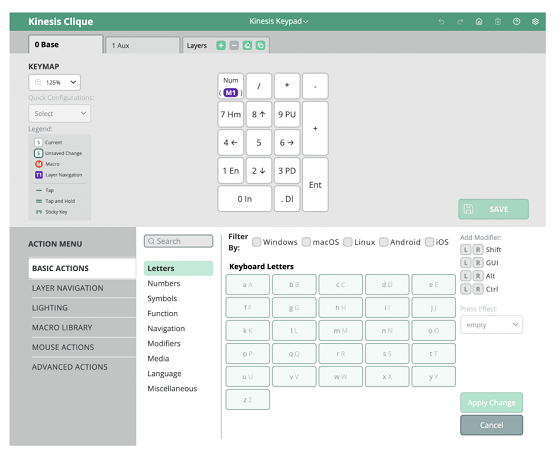Viewport: 560px width, 457px height.
Task: Enable the Android filter checkbox
Action: coord(384,242)
